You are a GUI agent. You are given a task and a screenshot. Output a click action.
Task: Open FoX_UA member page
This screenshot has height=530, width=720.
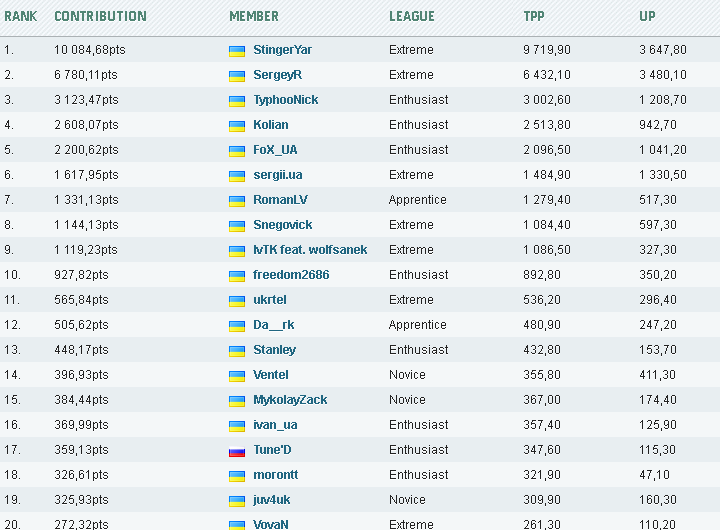pyautogui.click(x=275, y=150)
